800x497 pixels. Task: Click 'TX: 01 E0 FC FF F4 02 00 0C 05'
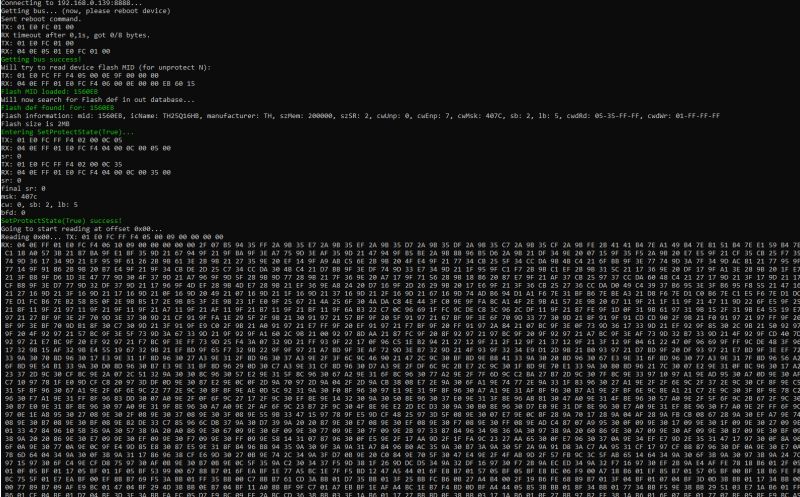62,140
